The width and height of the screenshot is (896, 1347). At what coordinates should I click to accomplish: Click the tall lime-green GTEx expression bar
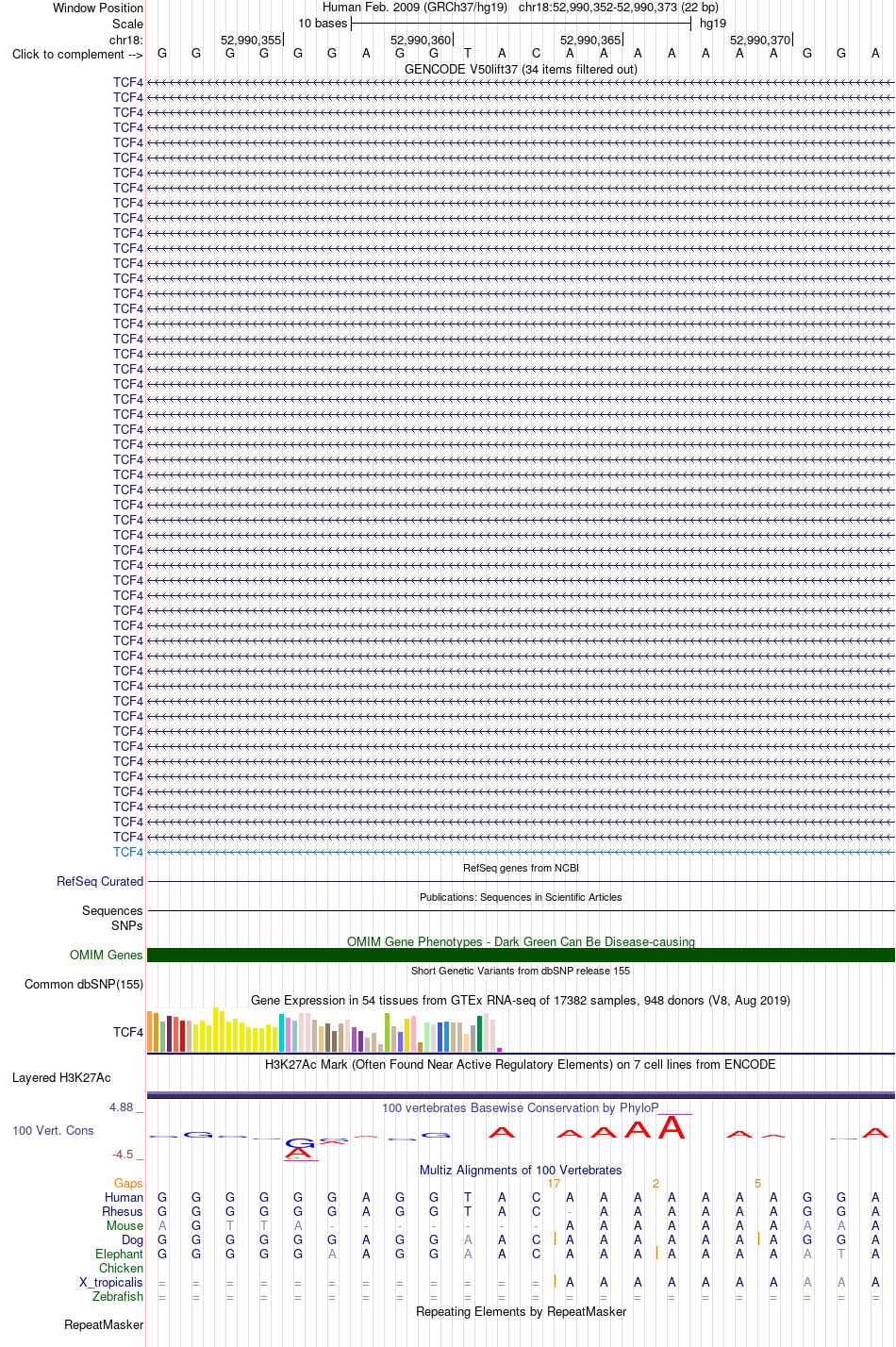tap(387, 1032)
